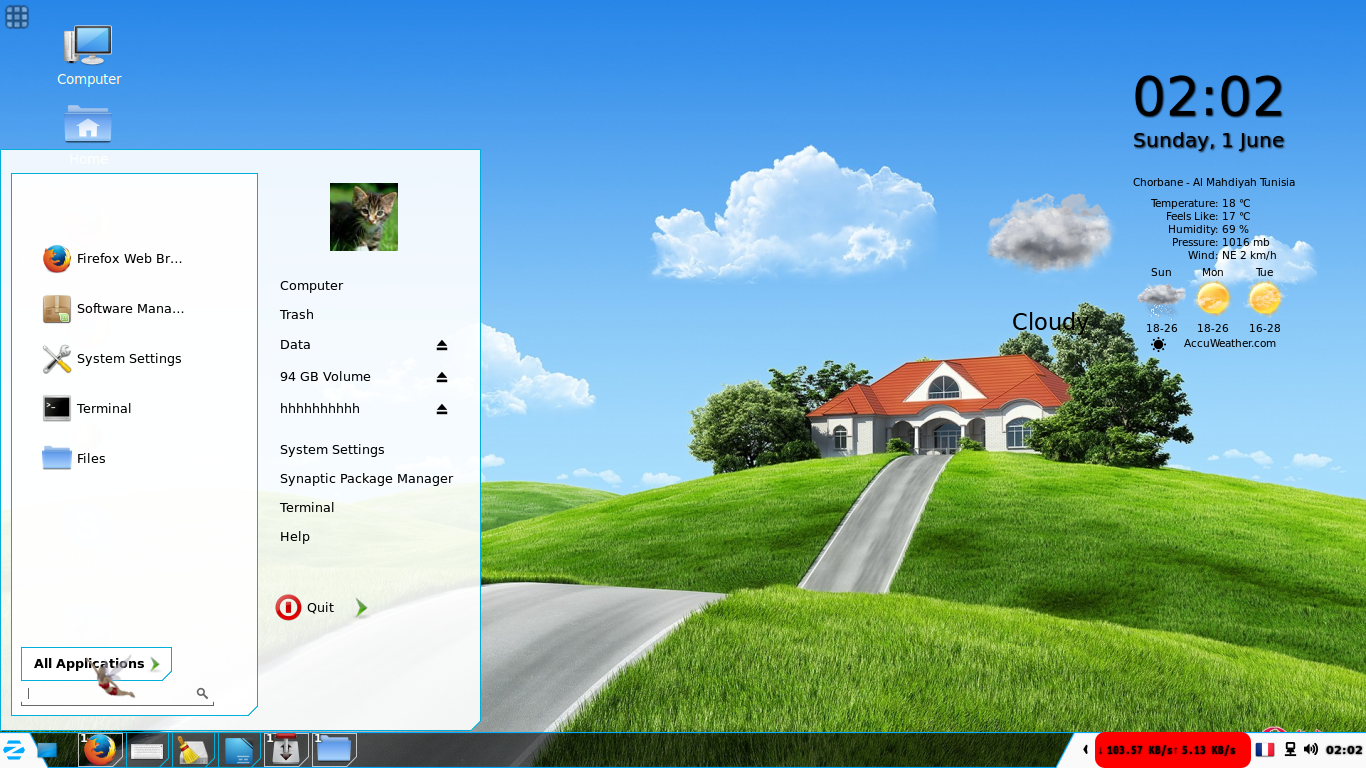Show All Applications
1366x768 pixels.
[96, 664]
